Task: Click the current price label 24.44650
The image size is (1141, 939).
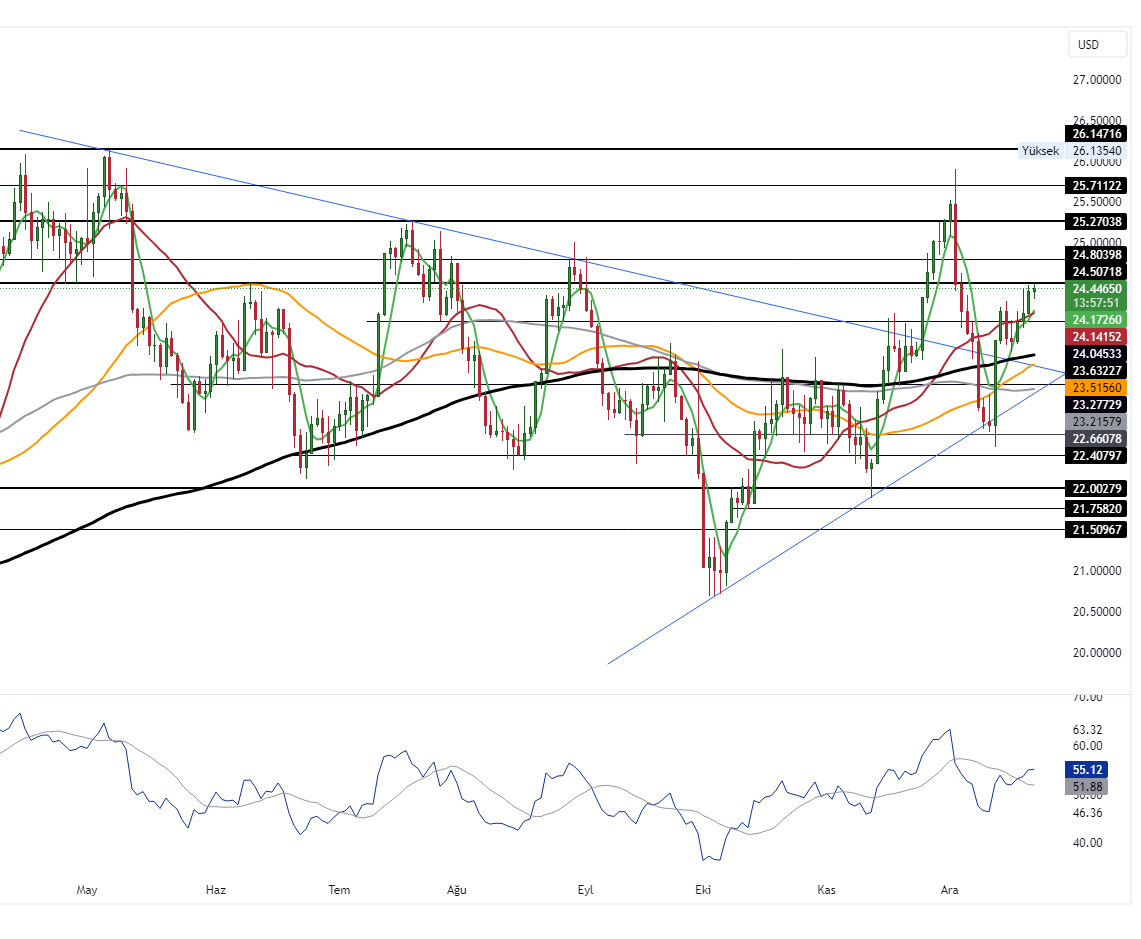Action: tap(1096, 289)
